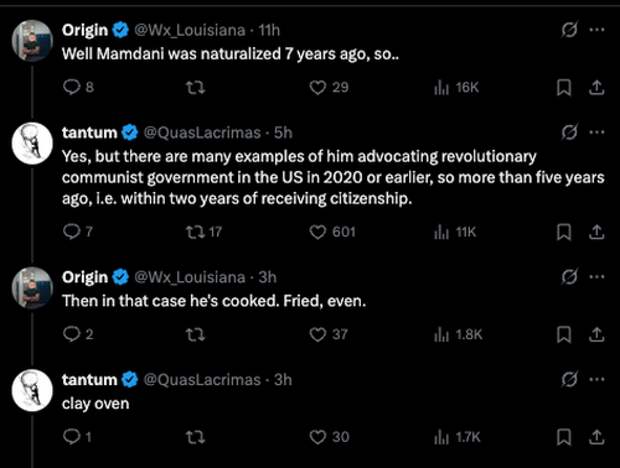Open more options on the first tweet
This screenshot has height=468, width=620.
597,28
